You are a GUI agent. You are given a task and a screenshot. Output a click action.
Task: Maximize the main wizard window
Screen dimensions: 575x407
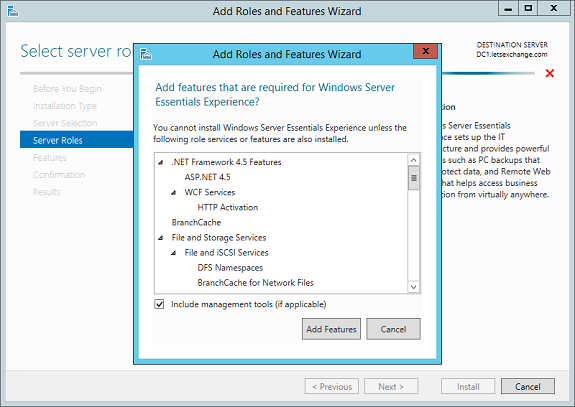coord(528,8)
